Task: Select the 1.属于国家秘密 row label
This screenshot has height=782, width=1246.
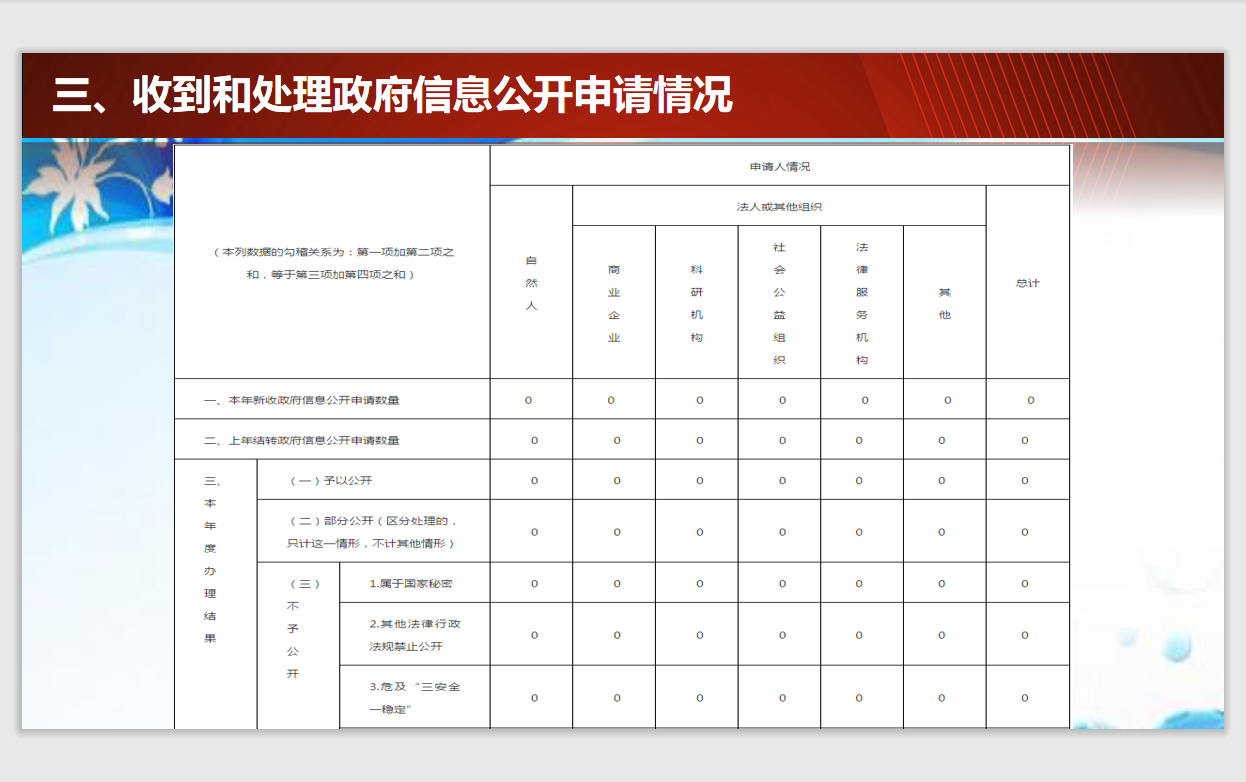Action: click(x=411, y=583)
